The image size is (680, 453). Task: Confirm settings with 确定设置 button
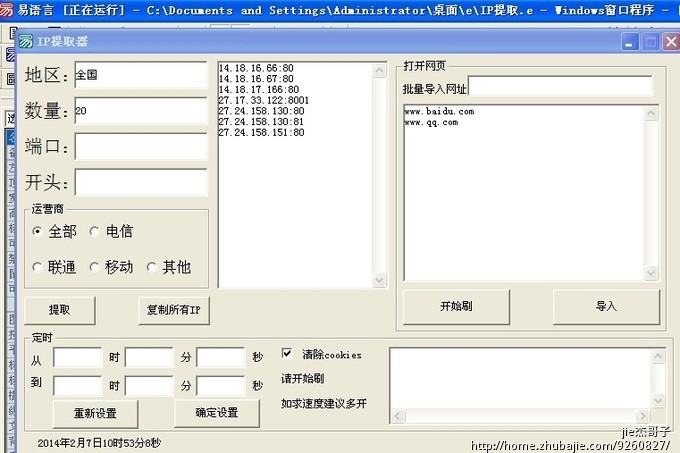[217, 413]
